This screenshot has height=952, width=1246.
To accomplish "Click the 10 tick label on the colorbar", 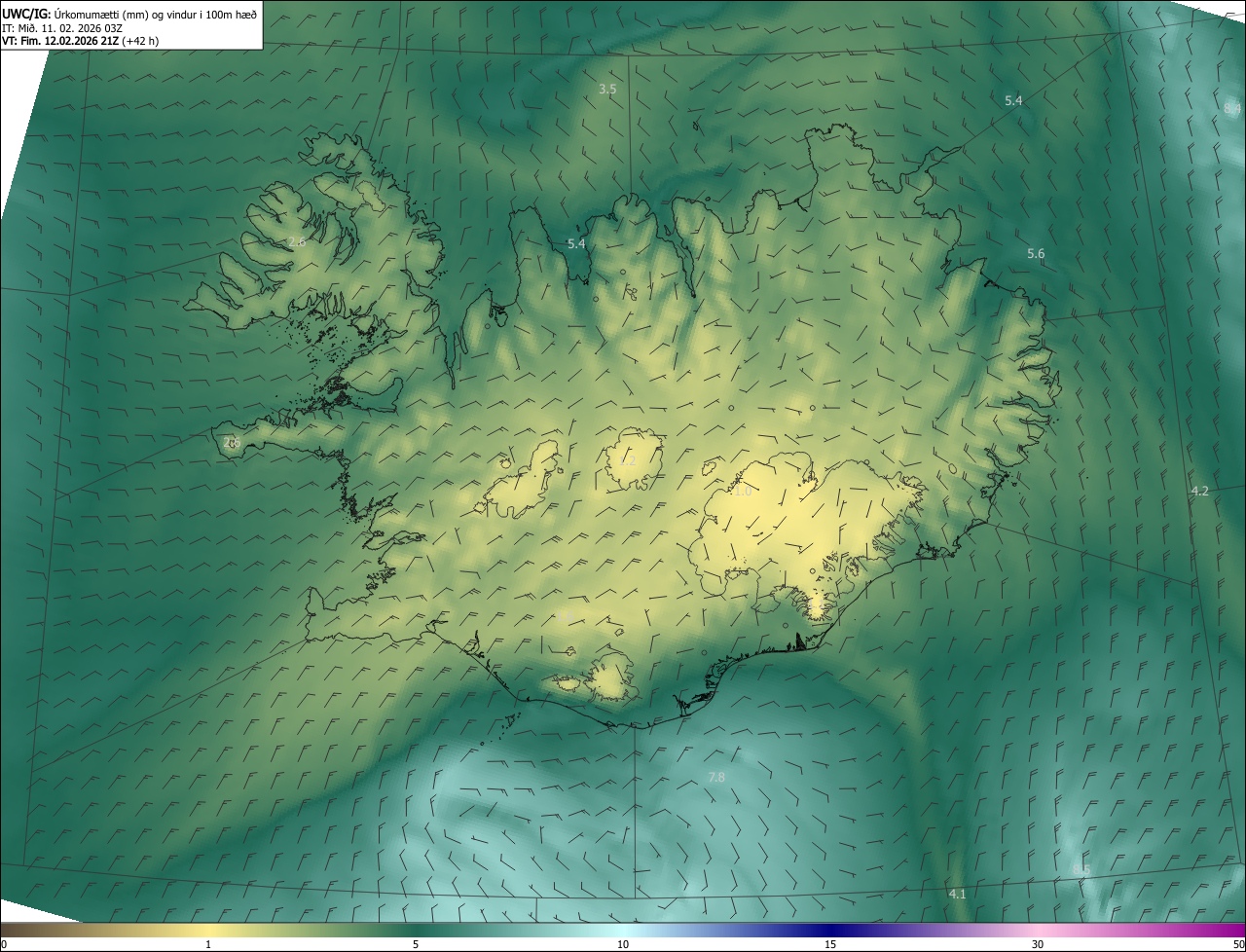I will click(x=623, y=945).
